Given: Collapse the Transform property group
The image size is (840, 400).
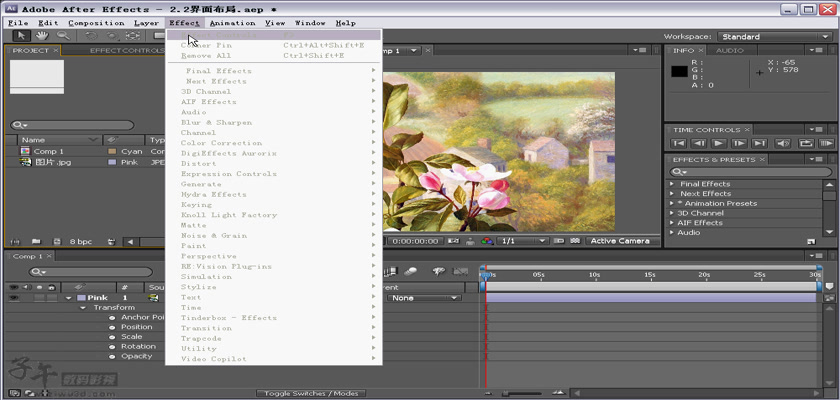Looking at the screenshot, I should click(83, 308).
